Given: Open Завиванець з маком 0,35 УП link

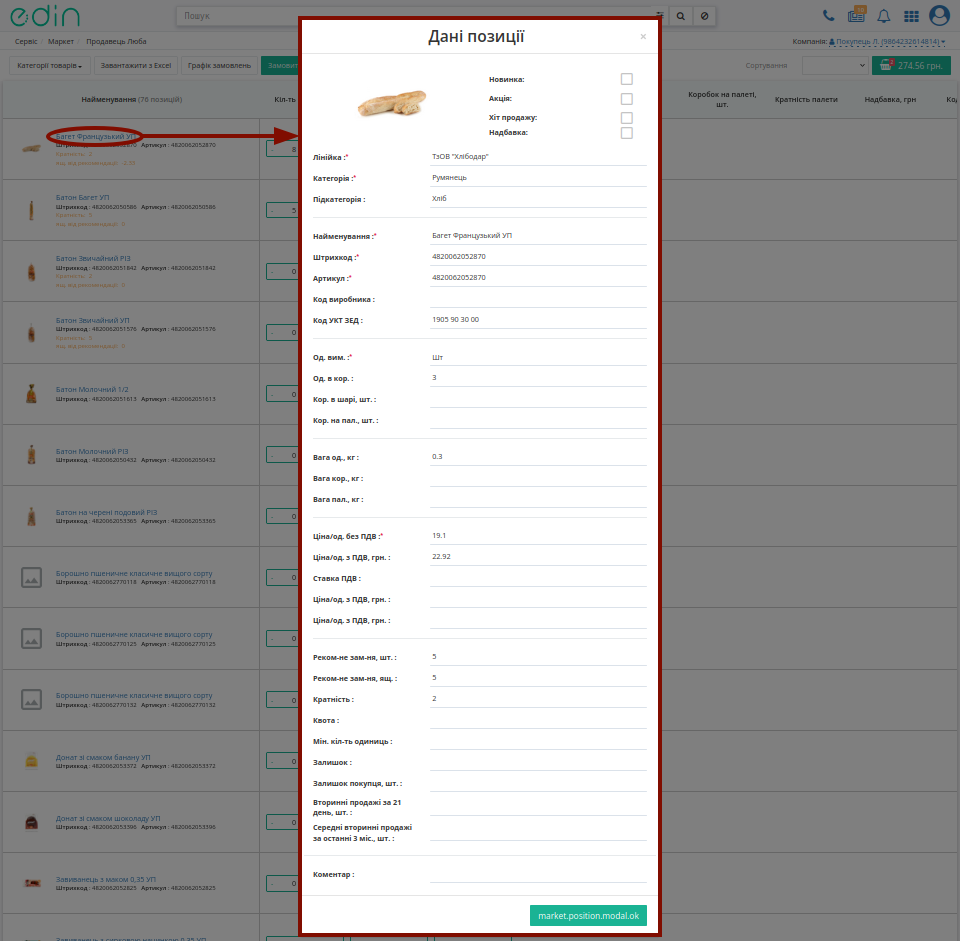Looking at the screenshot, I should [x=106, y=879].
